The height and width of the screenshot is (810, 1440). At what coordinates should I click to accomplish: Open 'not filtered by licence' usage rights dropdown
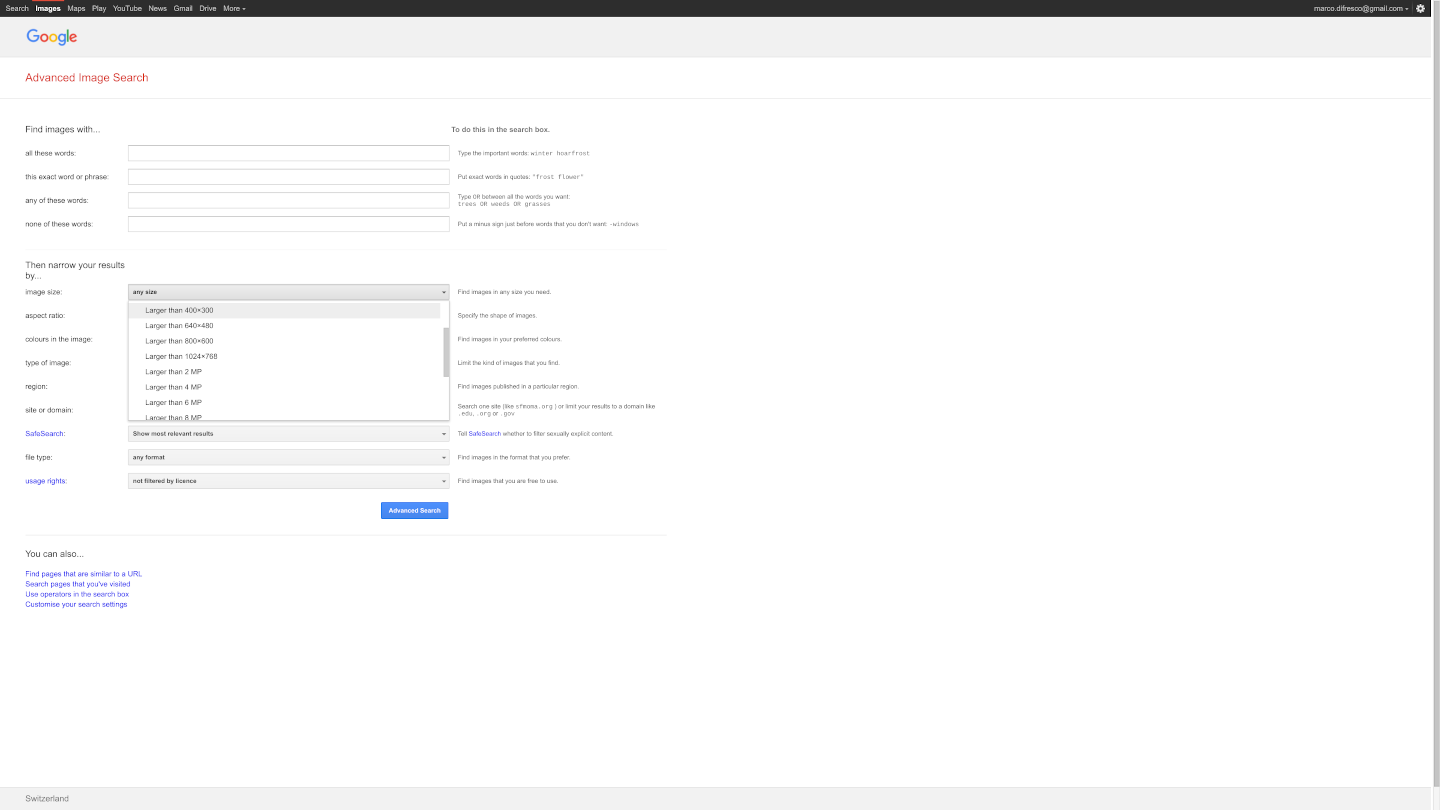click(289, 481)
